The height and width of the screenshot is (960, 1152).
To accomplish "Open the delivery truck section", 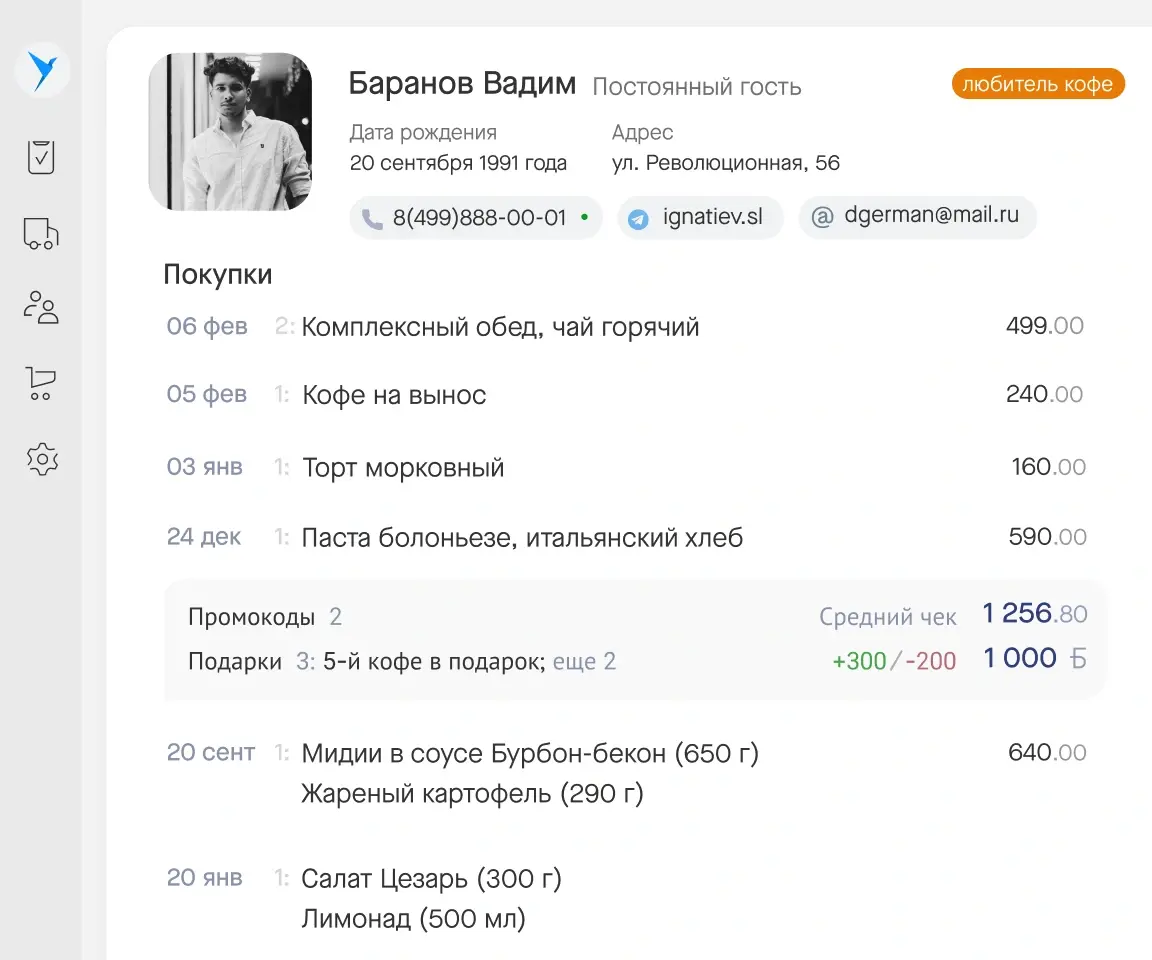I will click(x=41, y=234).
